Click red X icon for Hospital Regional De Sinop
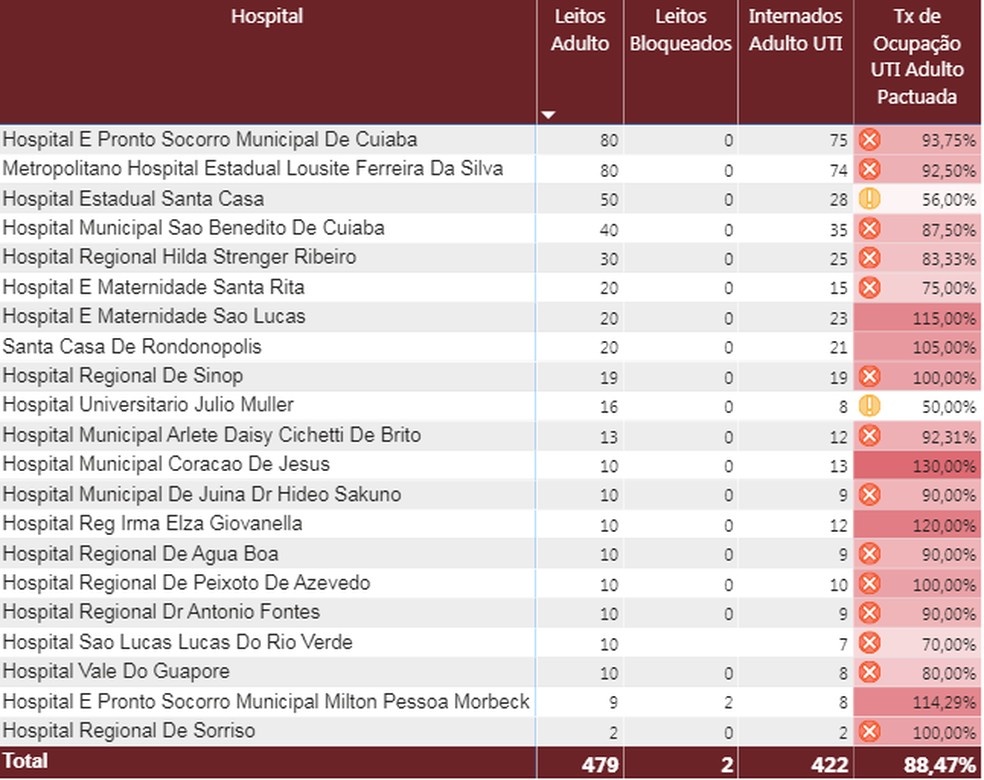Screen dimensions: 984x780 [869, 377]
